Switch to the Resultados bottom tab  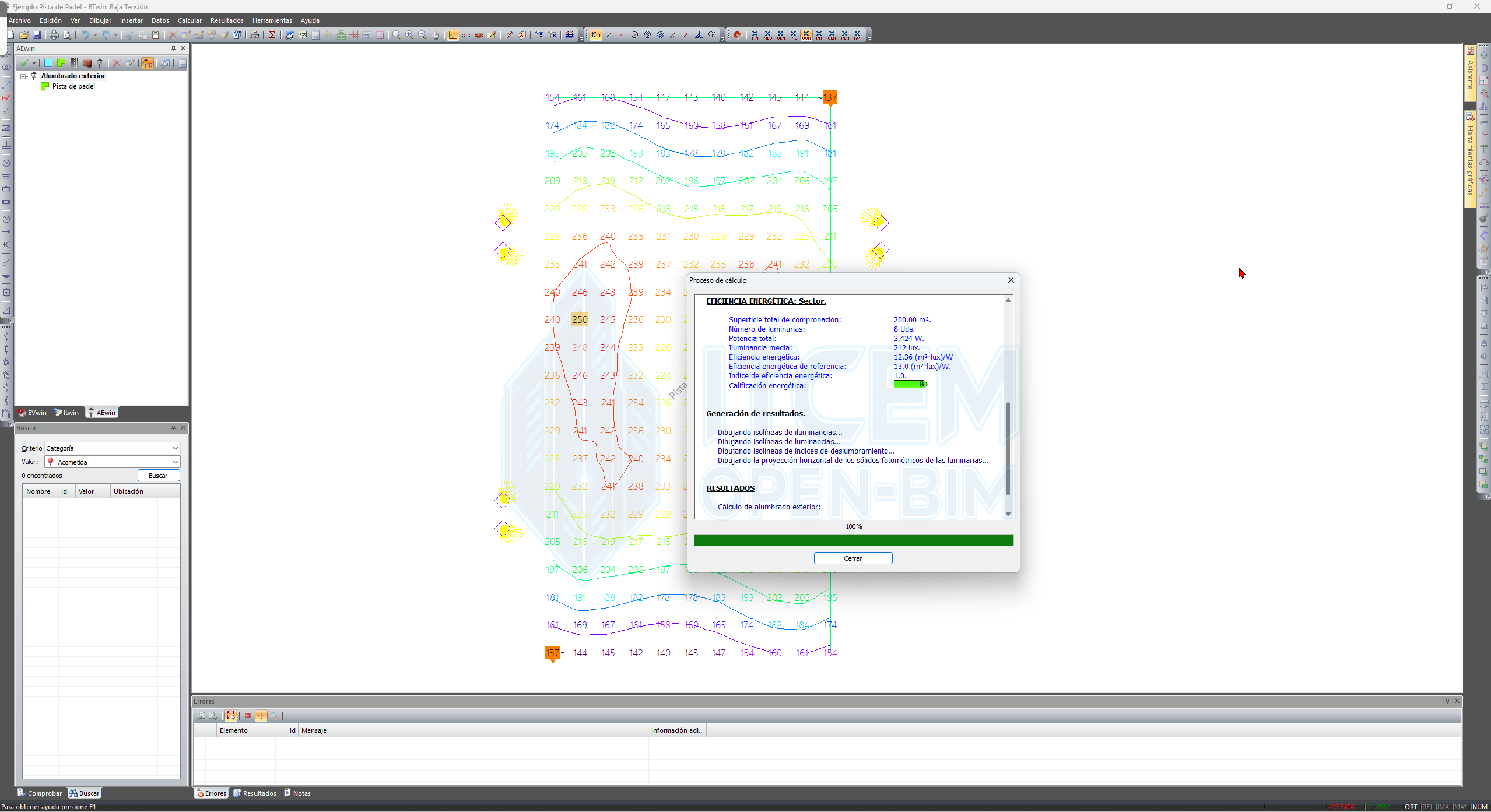pyautogui.click(x=255, y=793)
